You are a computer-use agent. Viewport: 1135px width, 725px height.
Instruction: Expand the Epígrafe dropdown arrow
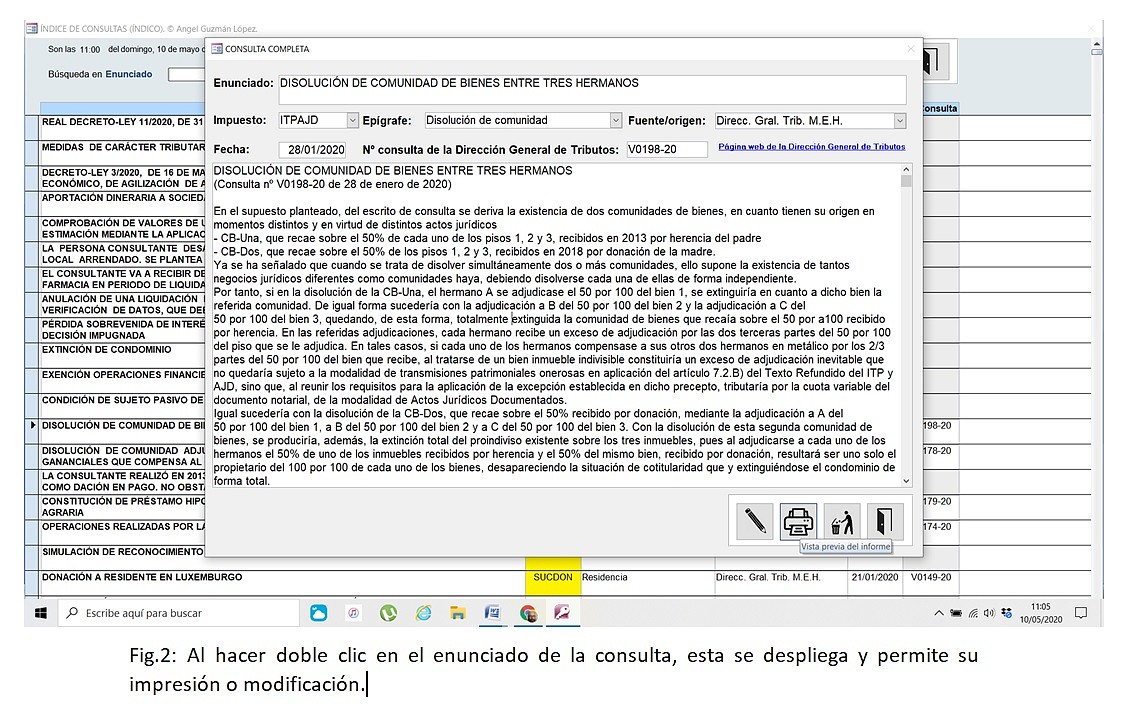coord(615,121)
